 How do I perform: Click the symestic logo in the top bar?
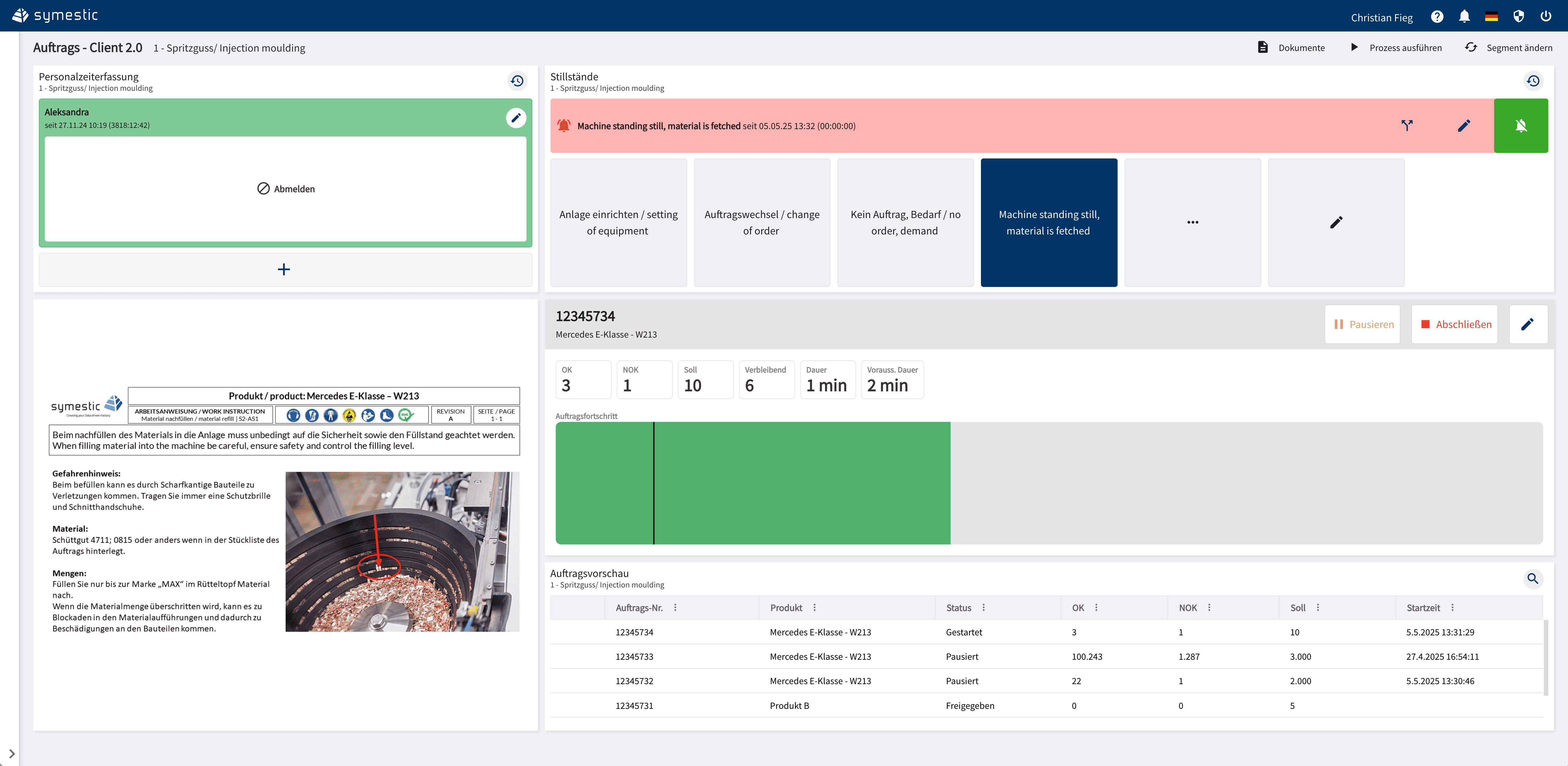point(55,15)
